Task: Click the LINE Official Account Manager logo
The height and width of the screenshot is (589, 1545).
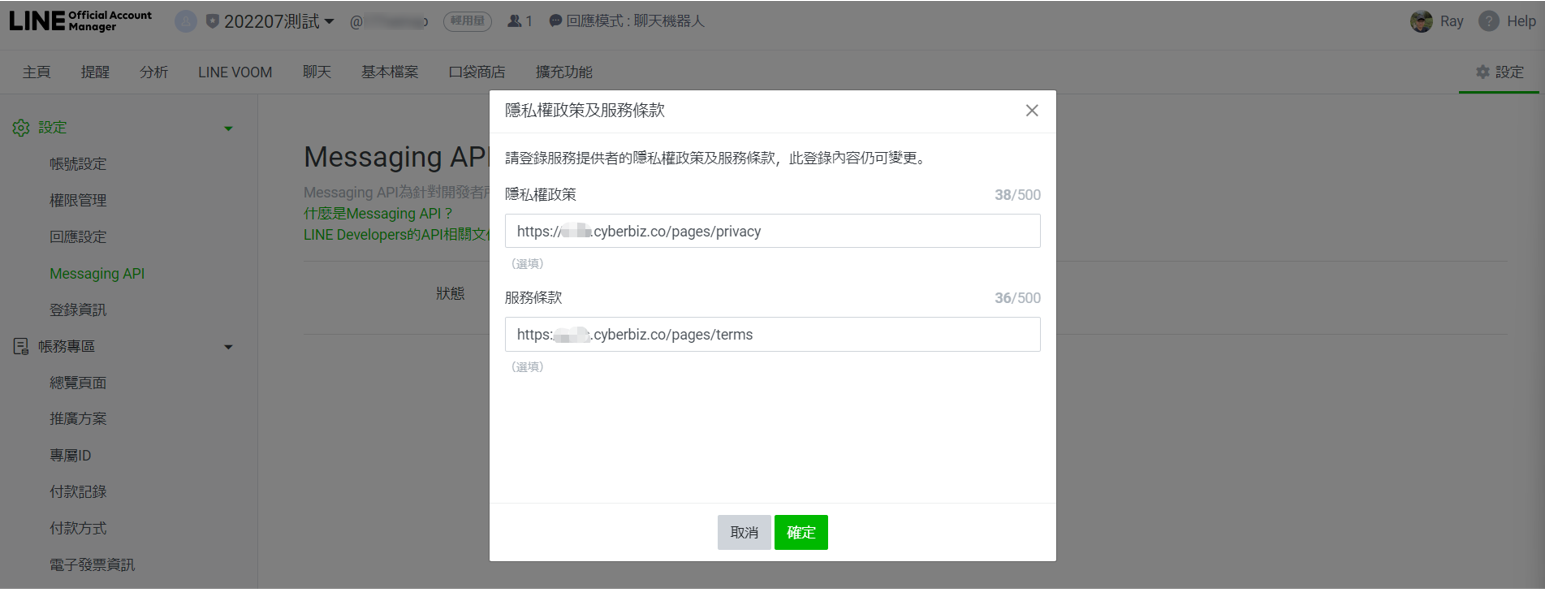Action: 80,19
